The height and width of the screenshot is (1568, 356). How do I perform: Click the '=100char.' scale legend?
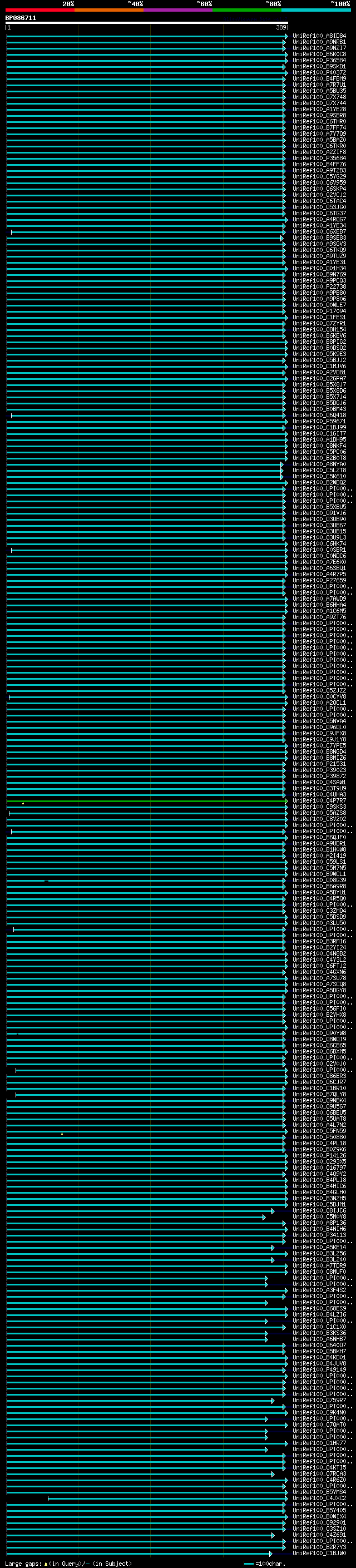coord(264,1564)
